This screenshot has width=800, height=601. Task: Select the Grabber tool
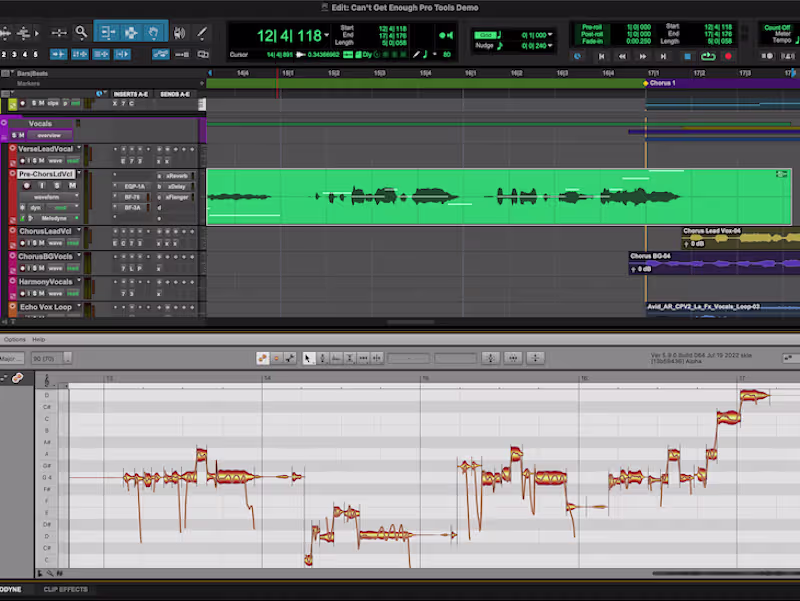click(154, 32)
